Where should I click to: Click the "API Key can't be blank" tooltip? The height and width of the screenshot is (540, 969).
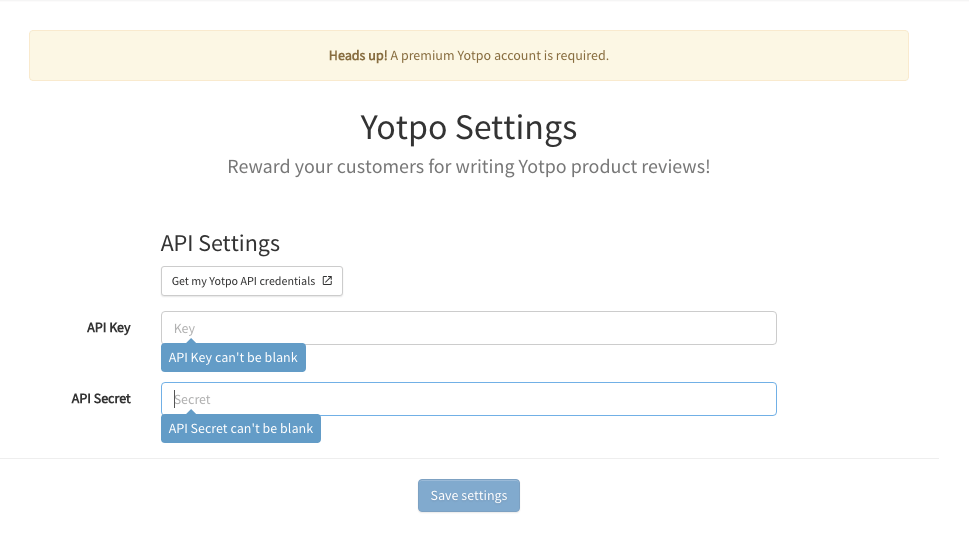pos(233,358)
